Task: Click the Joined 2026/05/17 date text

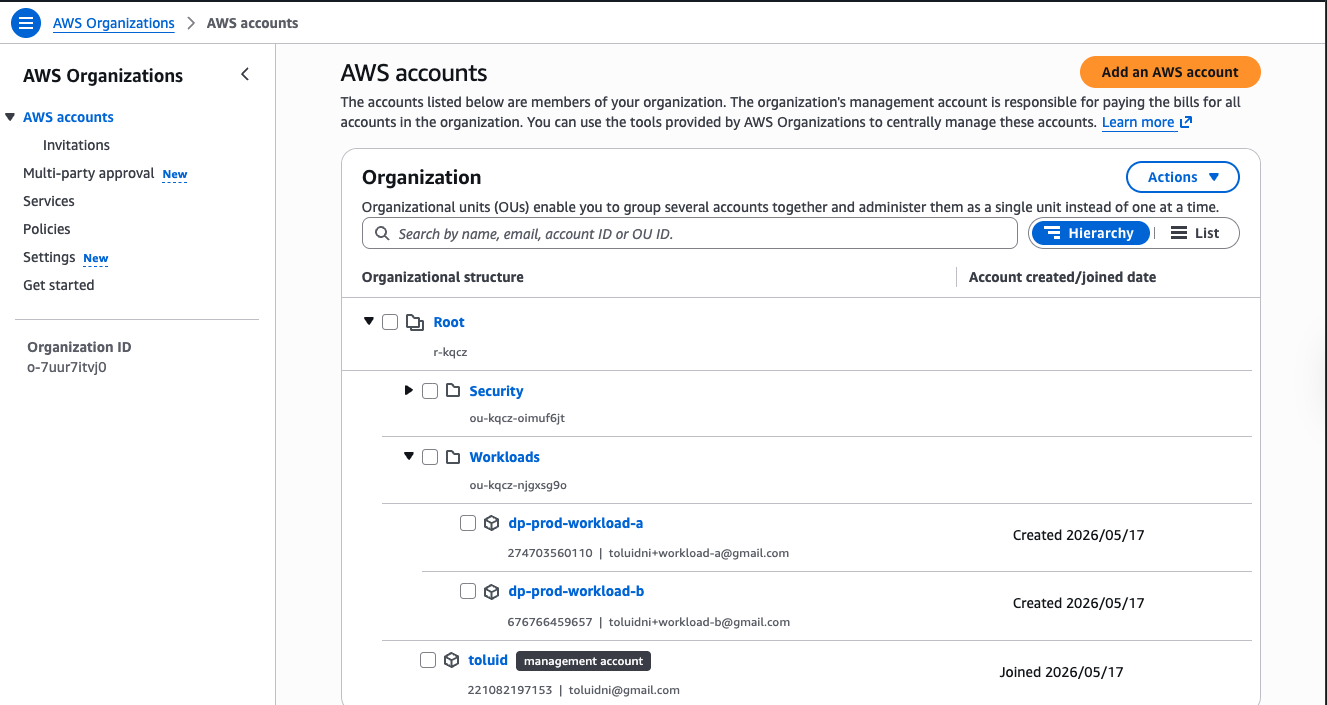Action: 1061,672
